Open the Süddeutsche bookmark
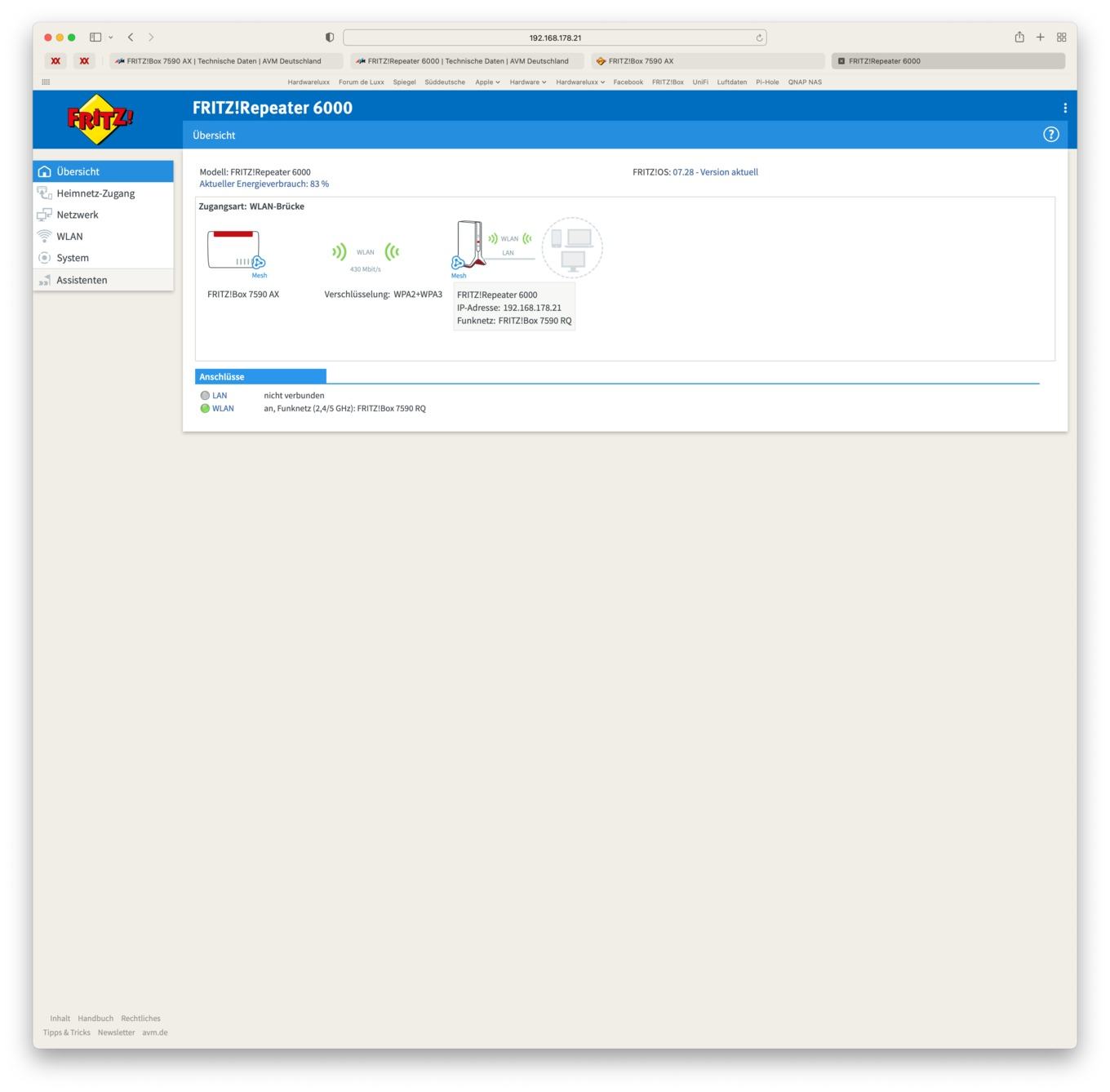This screenshot has height=1092, width=1110. (x=445, y=82)
